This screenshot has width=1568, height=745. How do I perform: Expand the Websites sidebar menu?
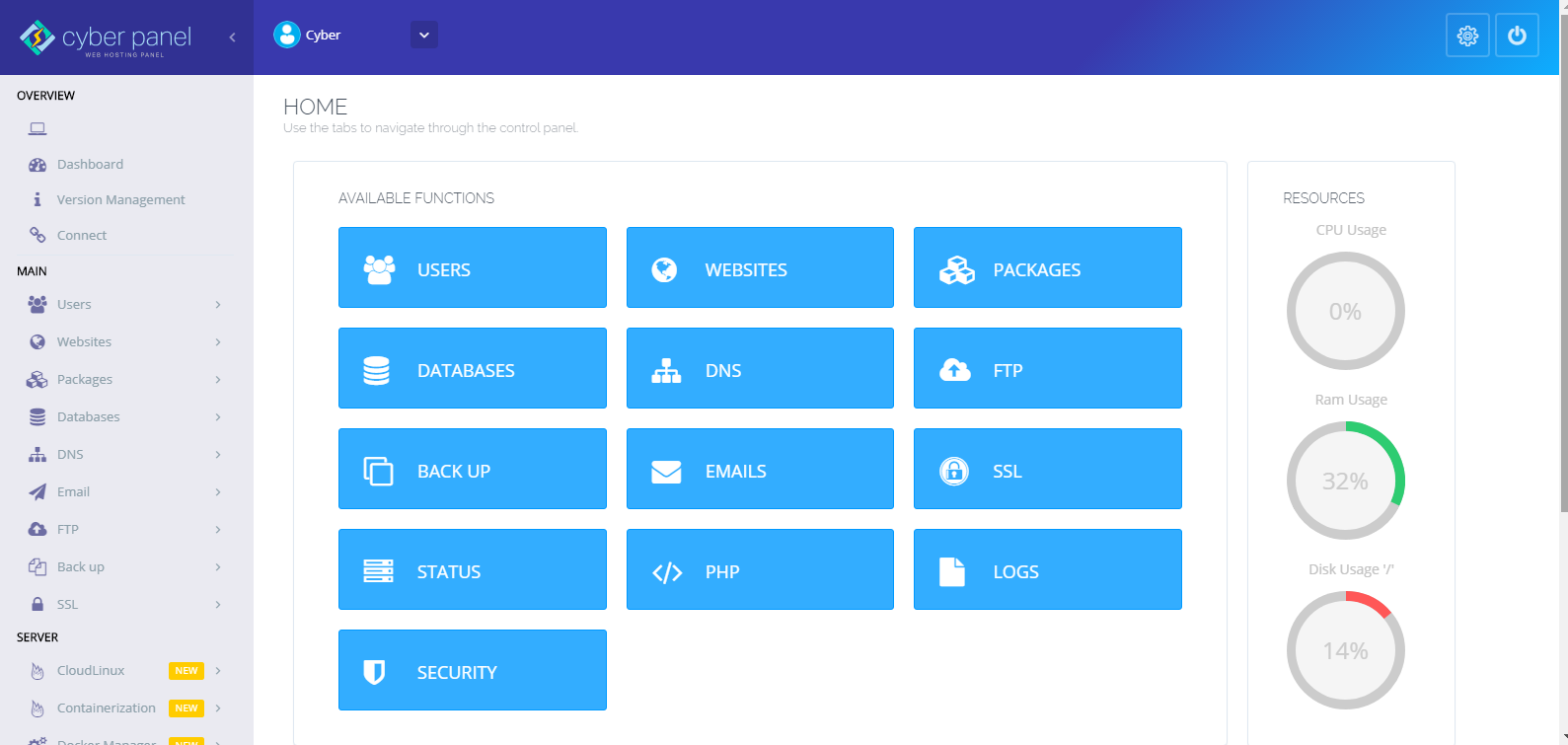coord(126,341)
